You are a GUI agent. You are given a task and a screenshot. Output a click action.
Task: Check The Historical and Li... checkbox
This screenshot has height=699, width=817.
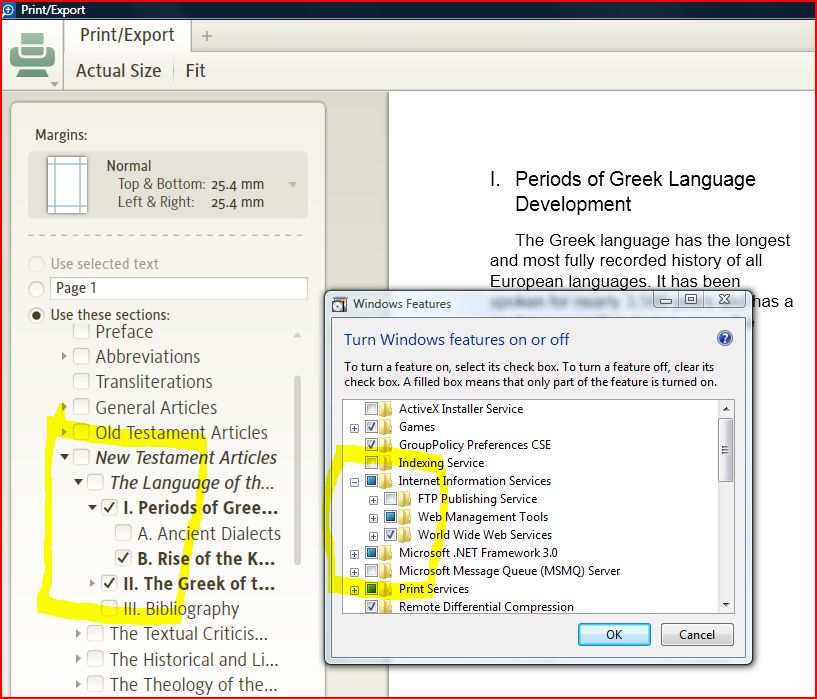(95, 659)
